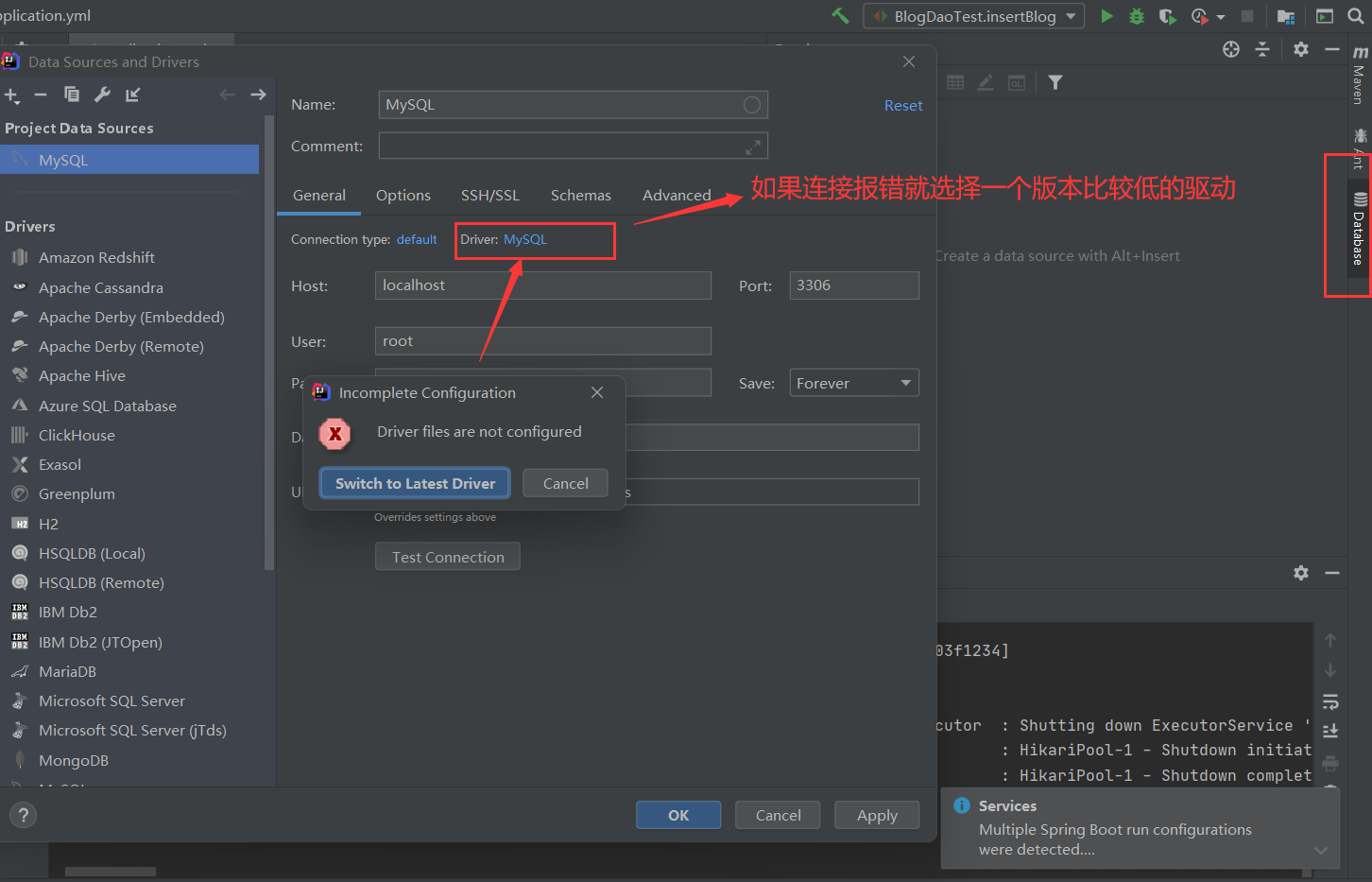Click the Host input field
The width and height of the screenshot is (1372, 882).
point(543,285)
